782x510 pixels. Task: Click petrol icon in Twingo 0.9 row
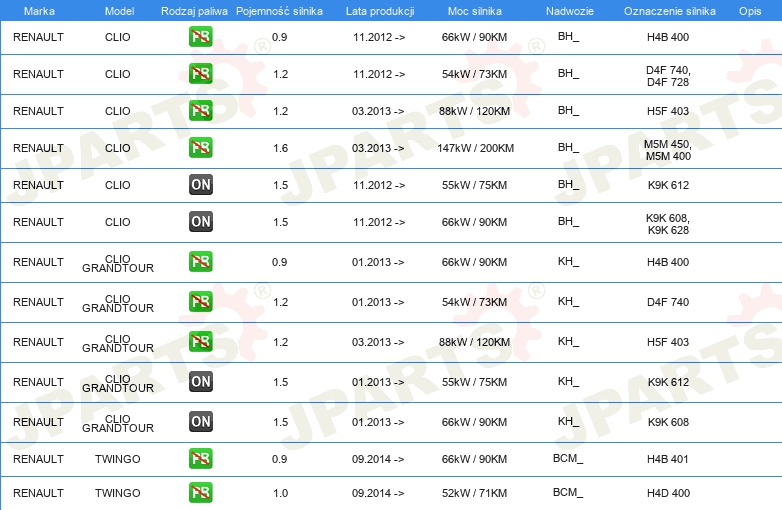[200, 458]
